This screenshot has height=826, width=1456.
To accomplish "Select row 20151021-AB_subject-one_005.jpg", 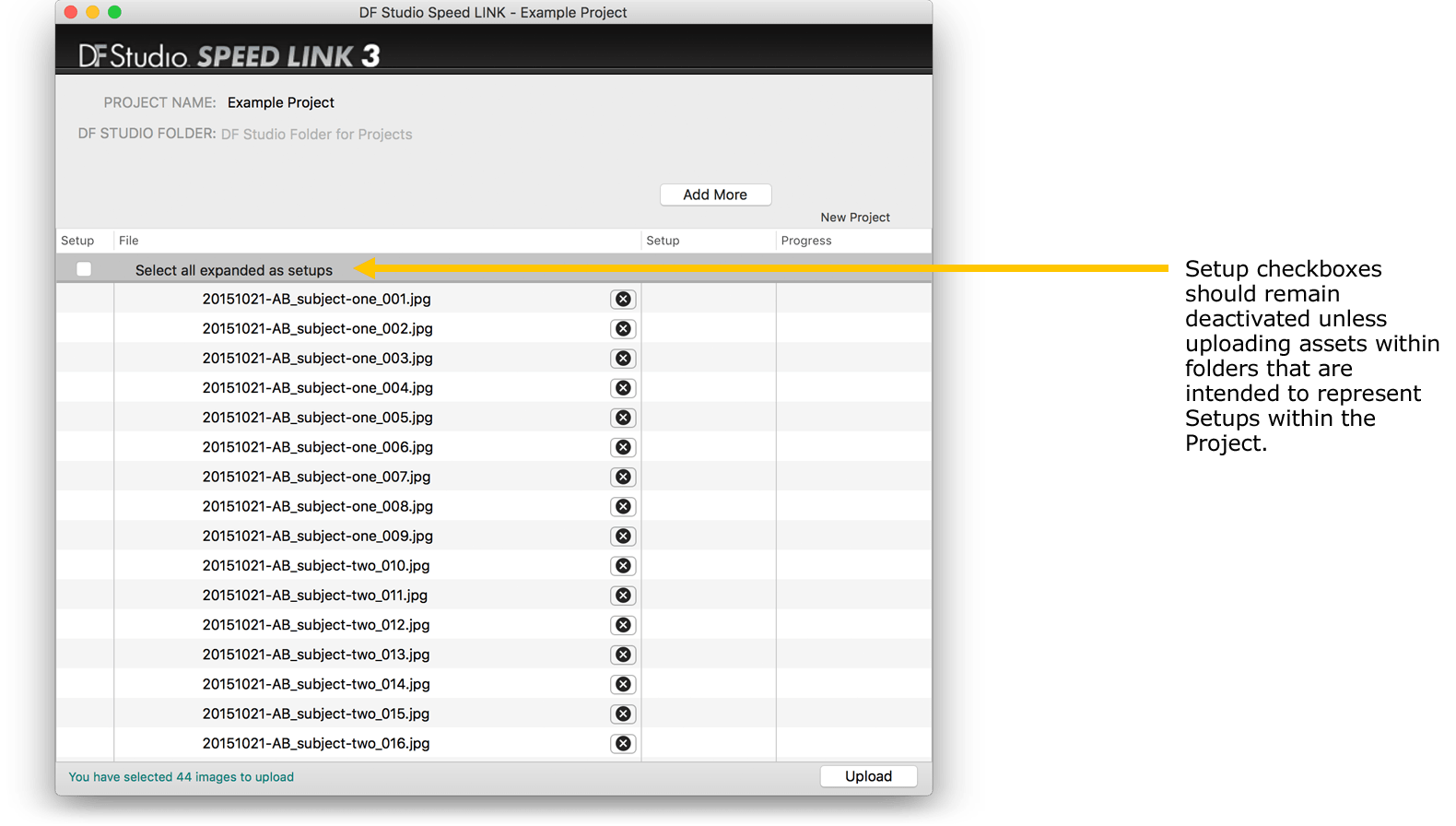I will point(494,417).
